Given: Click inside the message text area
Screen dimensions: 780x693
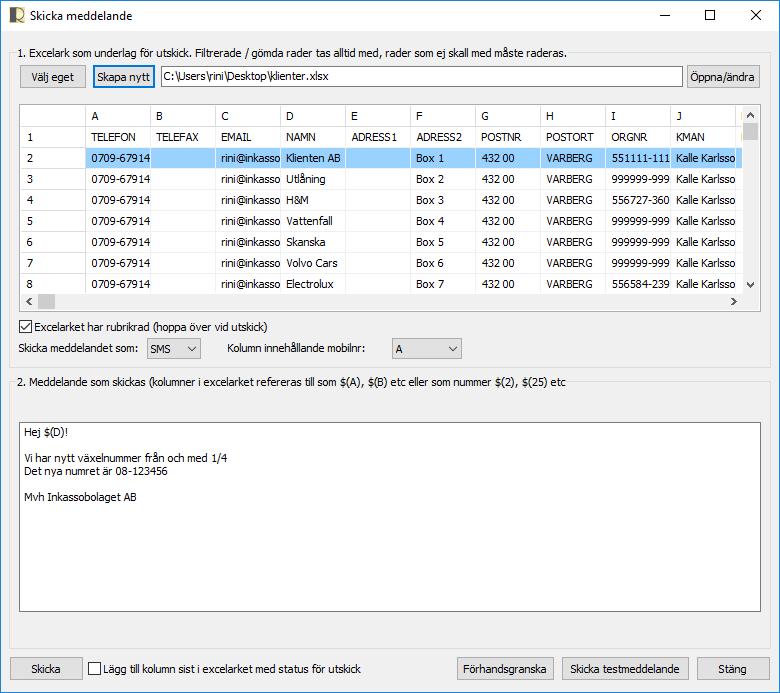Looking at the screenshot, I should click(390, 517).
